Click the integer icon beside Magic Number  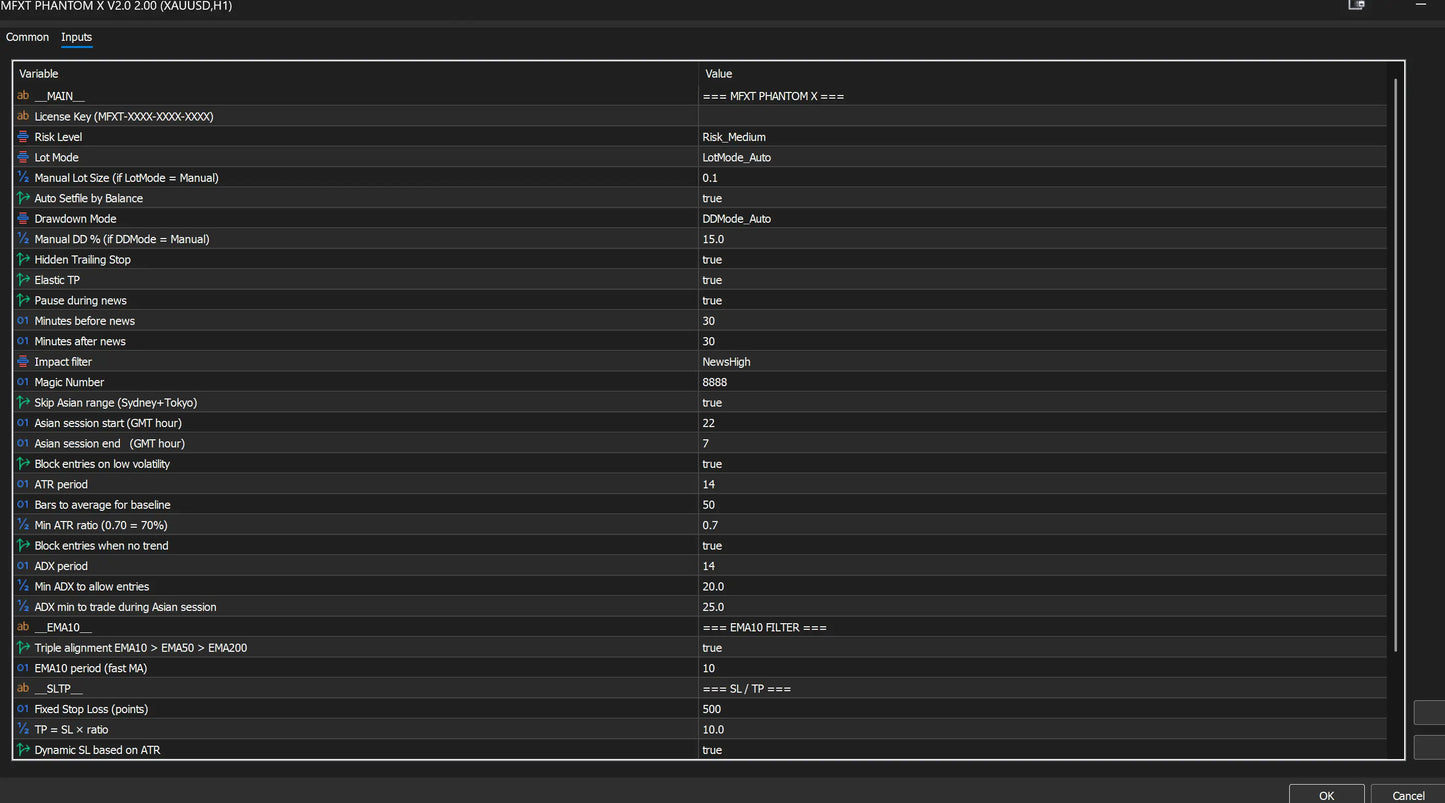pyautogui.click(x=23, y=382)
